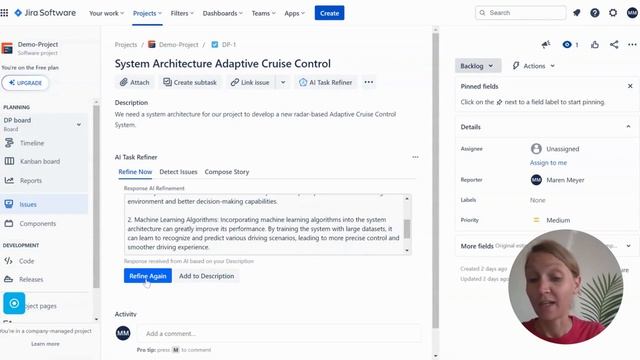Collapse the Details section

pyautogui.click(x=628, y=127)
